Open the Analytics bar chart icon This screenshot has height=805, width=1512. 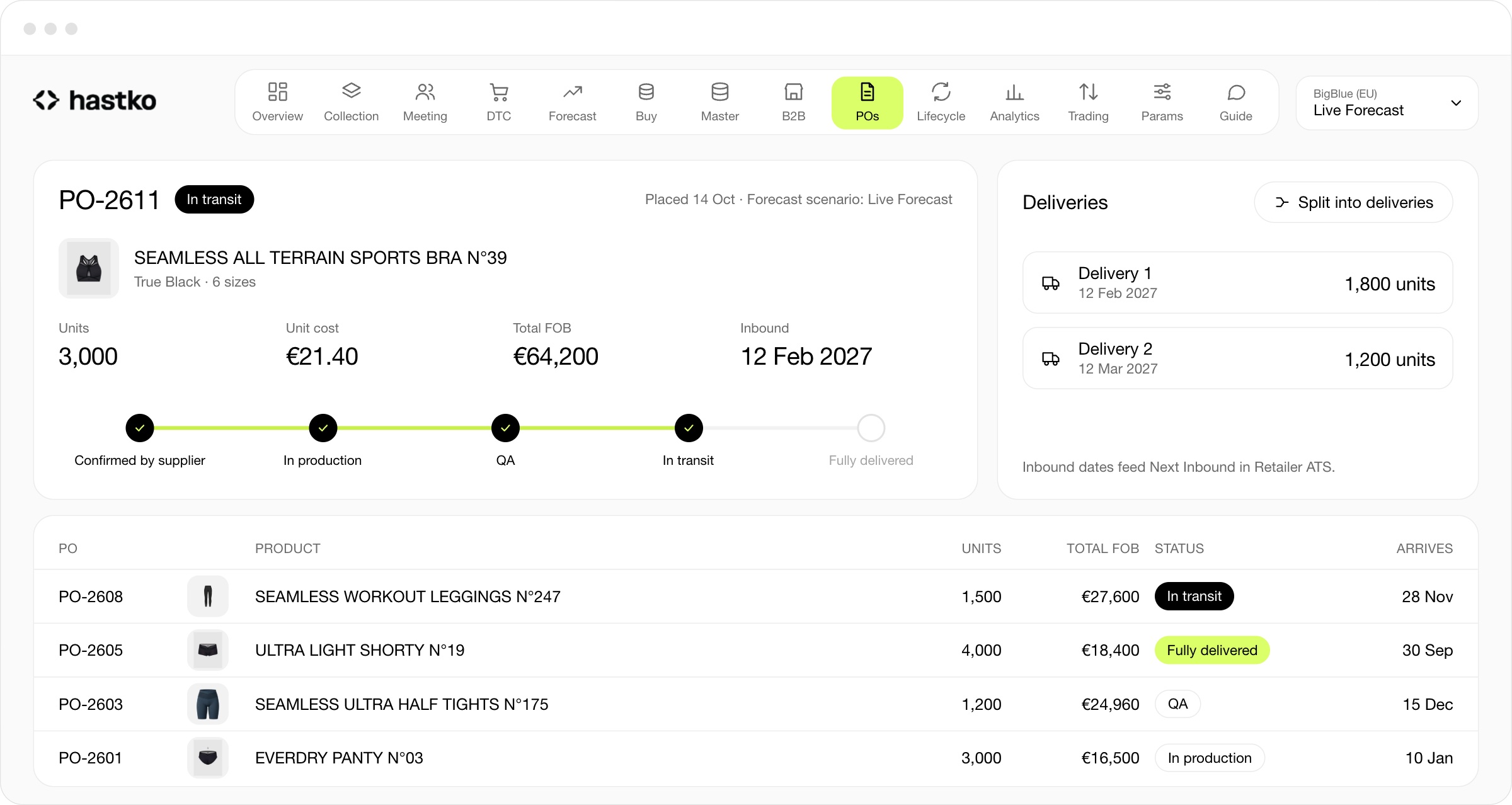[1014, 92]
